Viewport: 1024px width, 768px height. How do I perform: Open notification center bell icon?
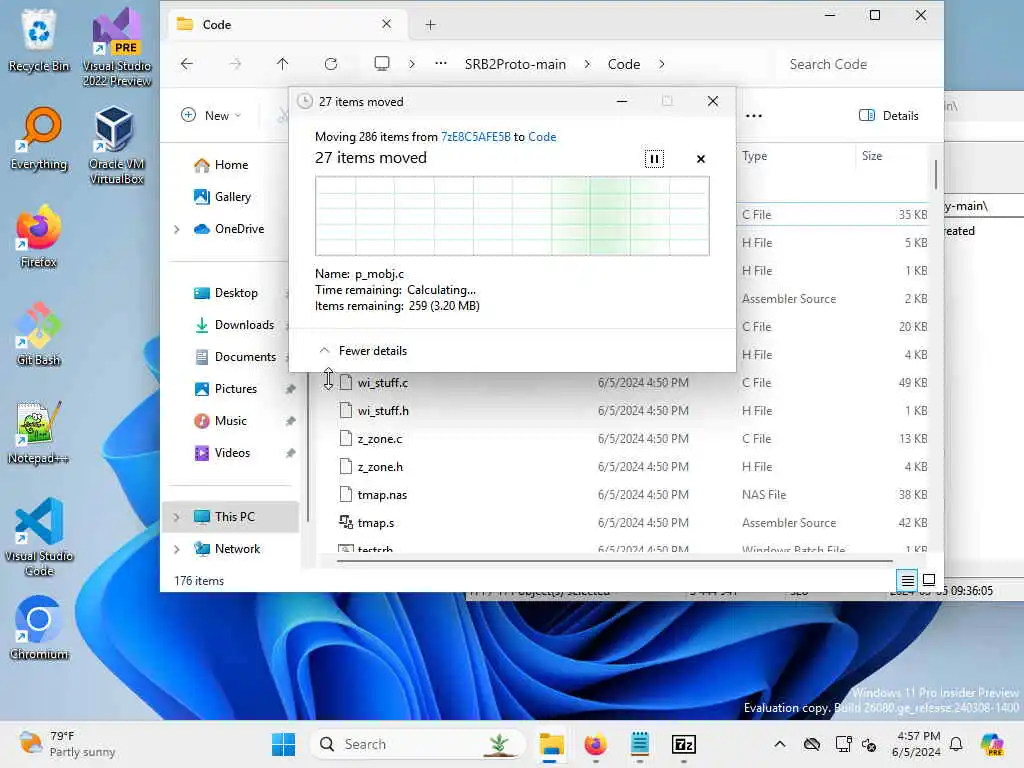pos(956,744)
